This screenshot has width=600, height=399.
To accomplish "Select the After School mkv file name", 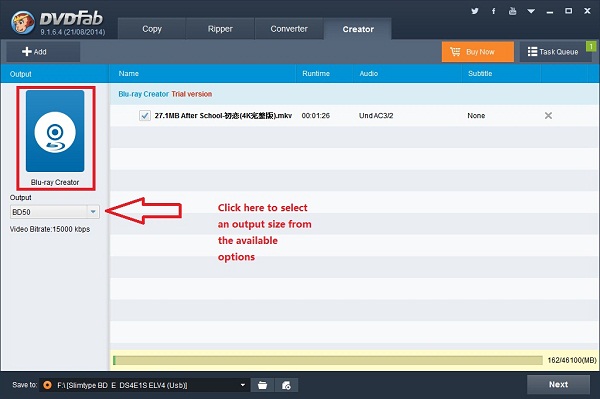I will (223, 116).
